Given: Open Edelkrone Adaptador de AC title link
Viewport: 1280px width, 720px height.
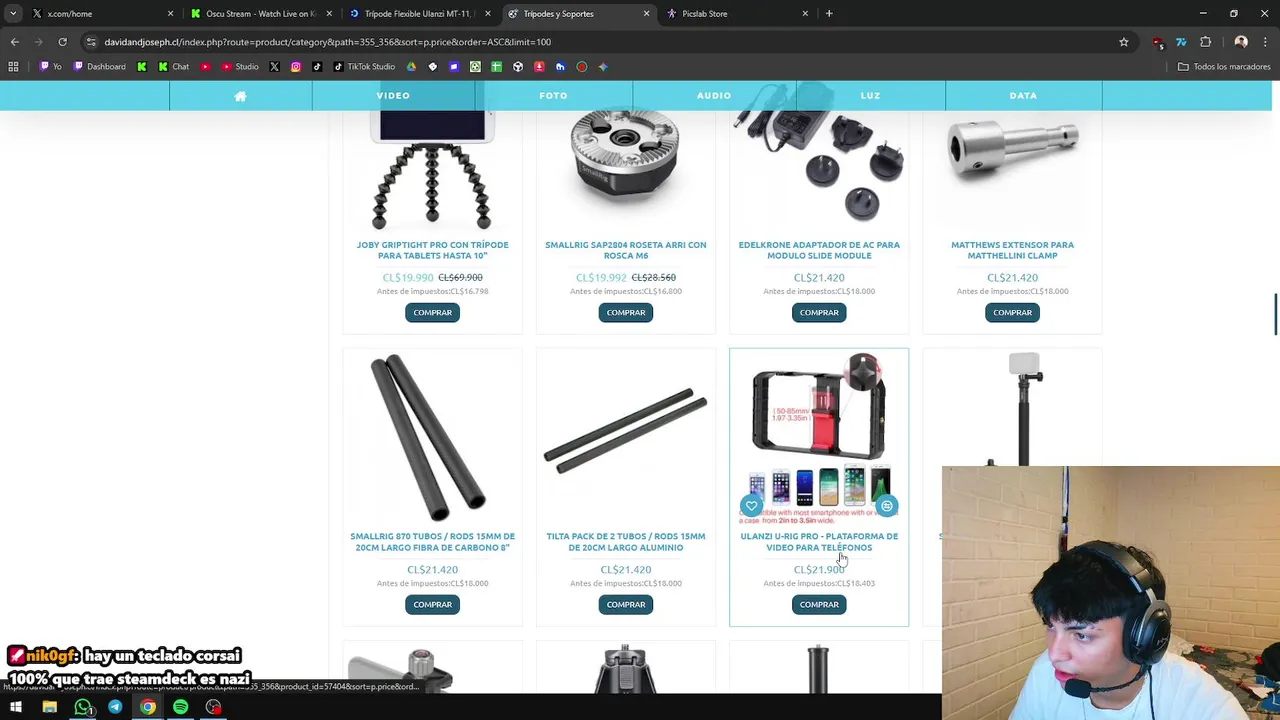Looking at the screenshot, I should click(819, 250).
